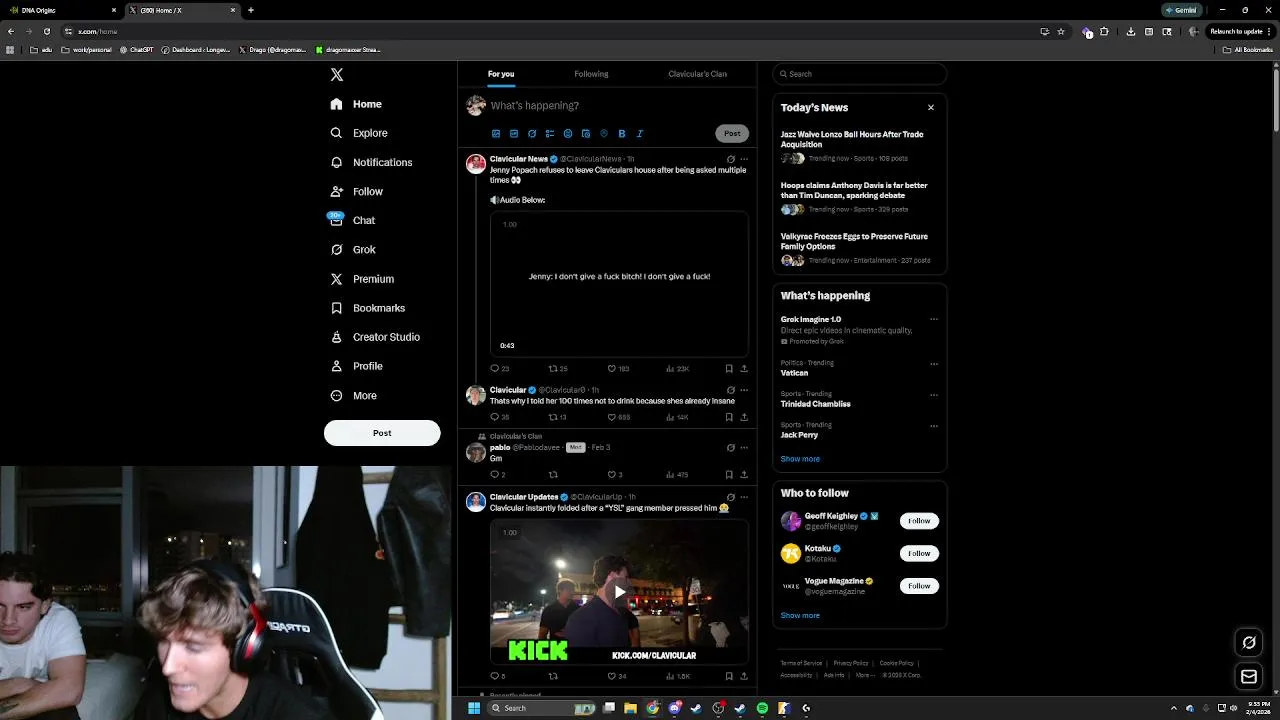This screenshot has height=720, width=1280.
Task: Open Spotify from the Windows taskbar
Action: click(762, 708)
